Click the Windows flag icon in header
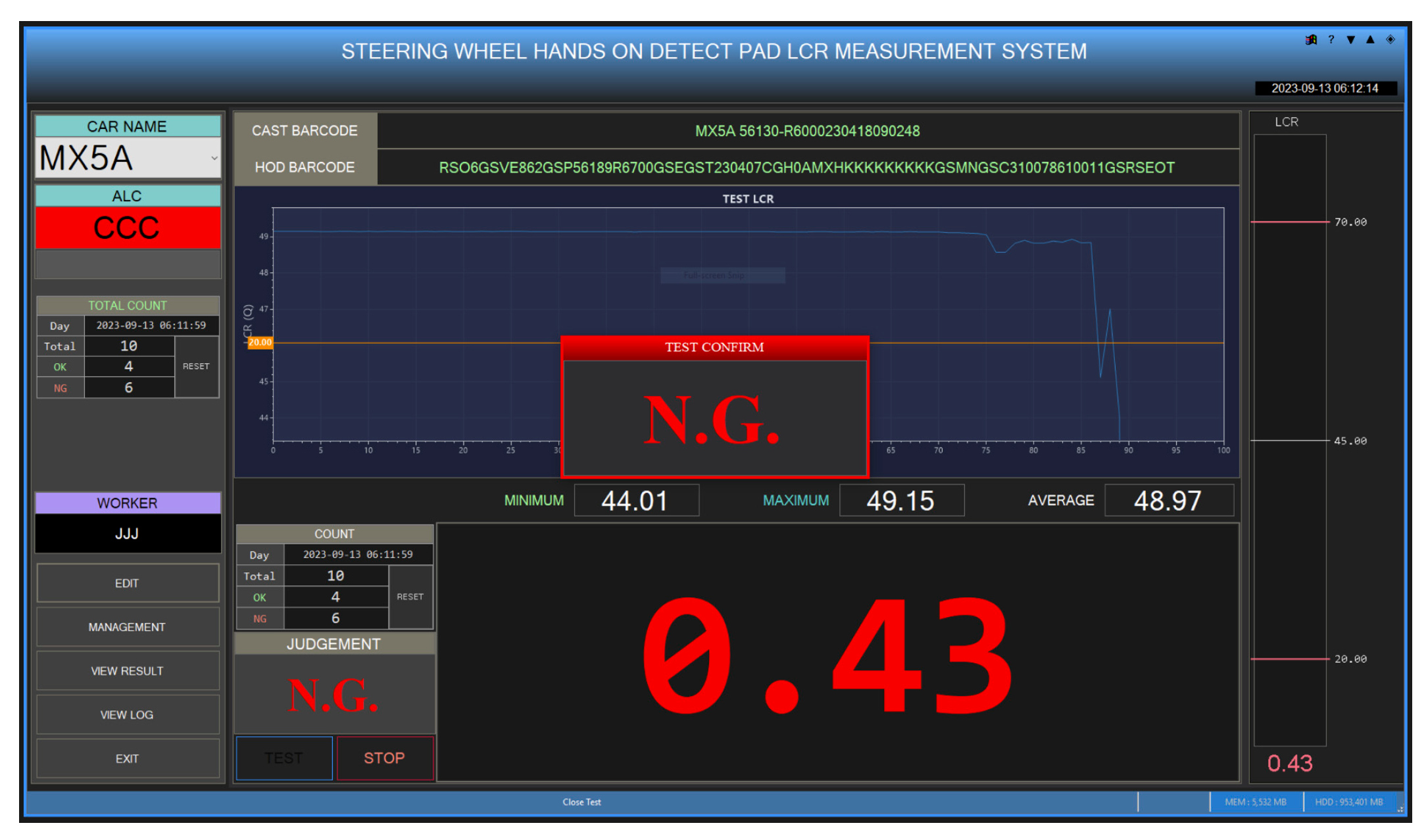 tap(1310, 39)
